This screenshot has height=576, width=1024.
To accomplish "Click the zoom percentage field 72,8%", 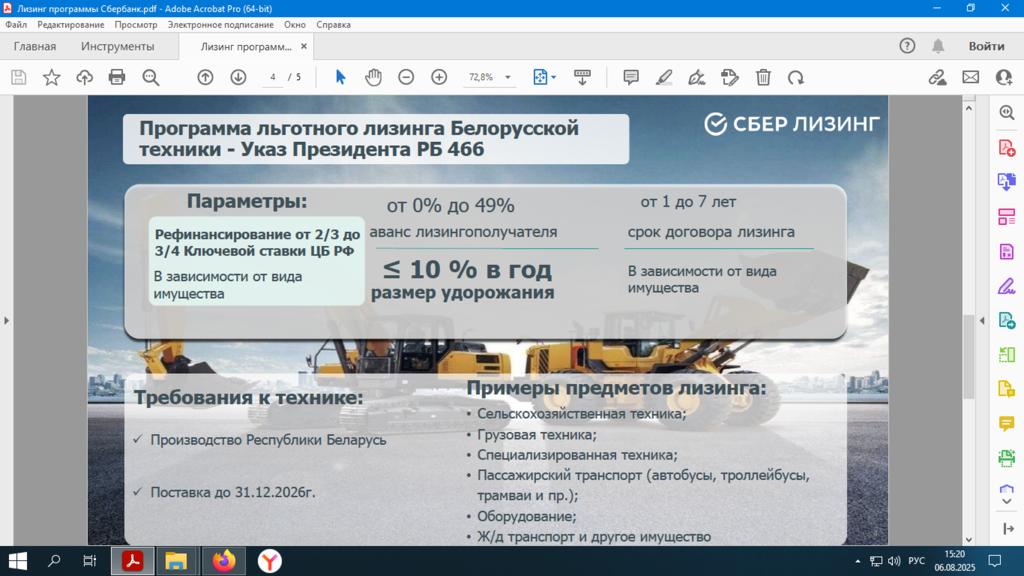I will click(x=481, y=77).
